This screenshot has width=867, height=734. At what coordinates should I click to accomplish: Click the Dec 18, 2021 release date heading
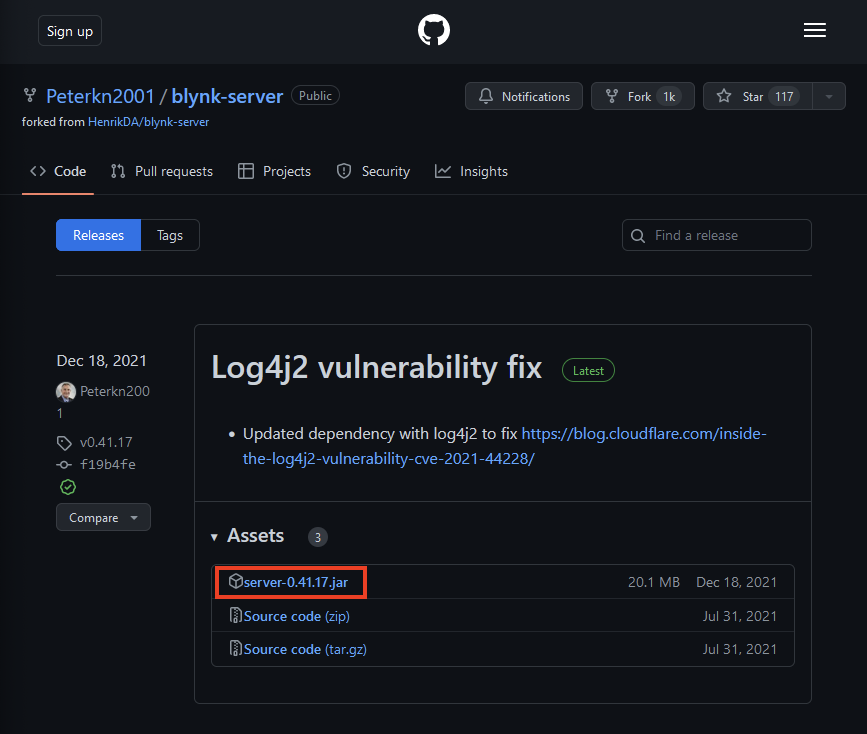102,361
